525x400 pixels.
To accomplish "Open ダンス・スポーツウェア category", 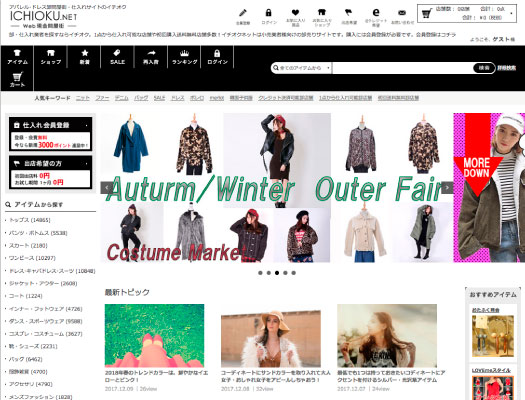I will [x=46, y=321].
